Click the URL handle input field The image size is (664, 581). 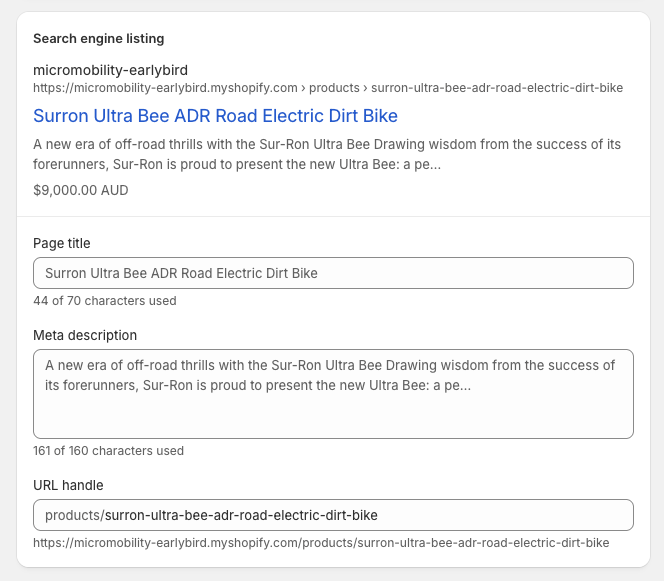pos(333,515)
